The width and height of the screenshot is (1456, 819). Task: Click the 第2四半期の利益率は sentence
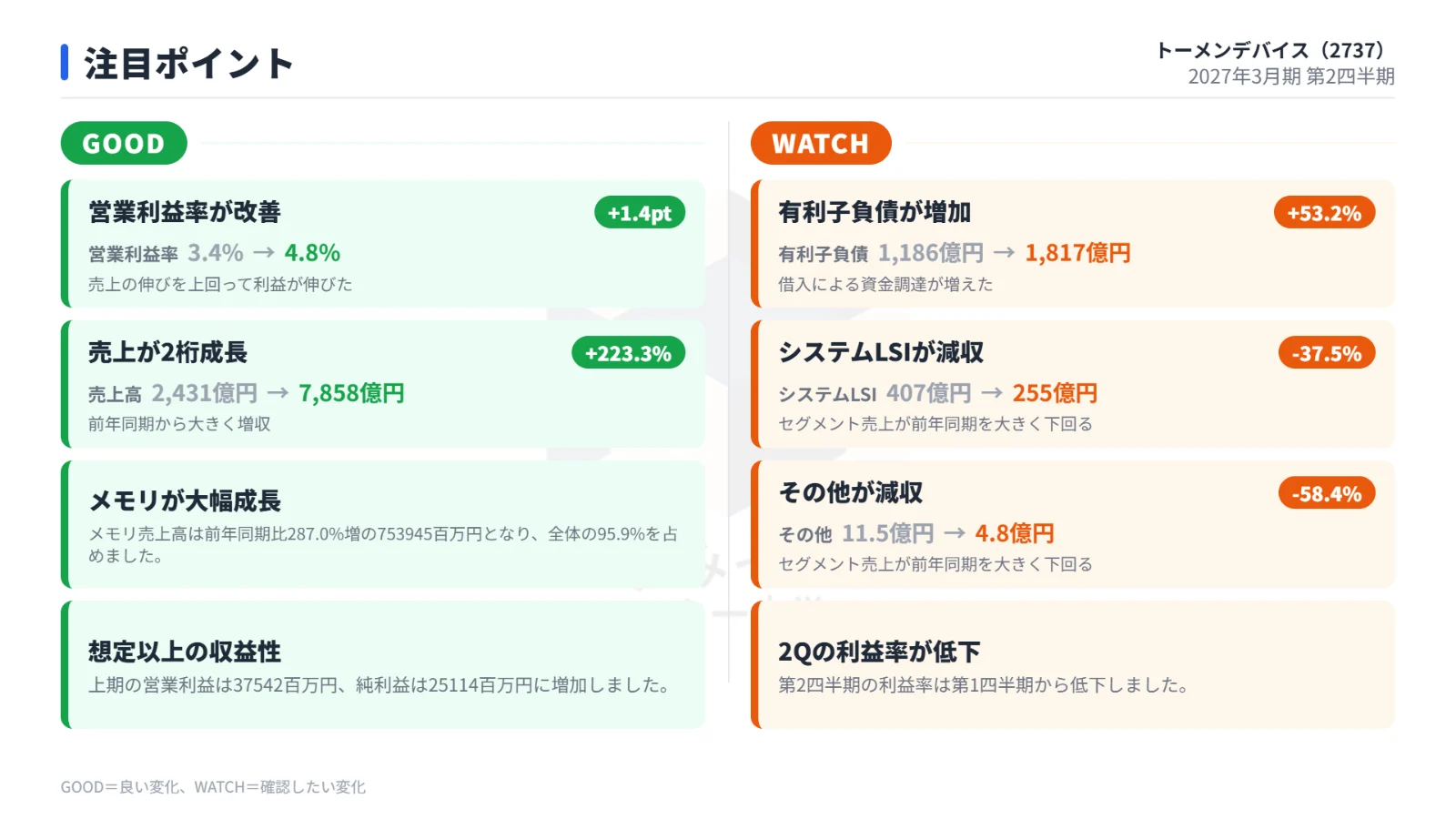[x=983, y=684]
